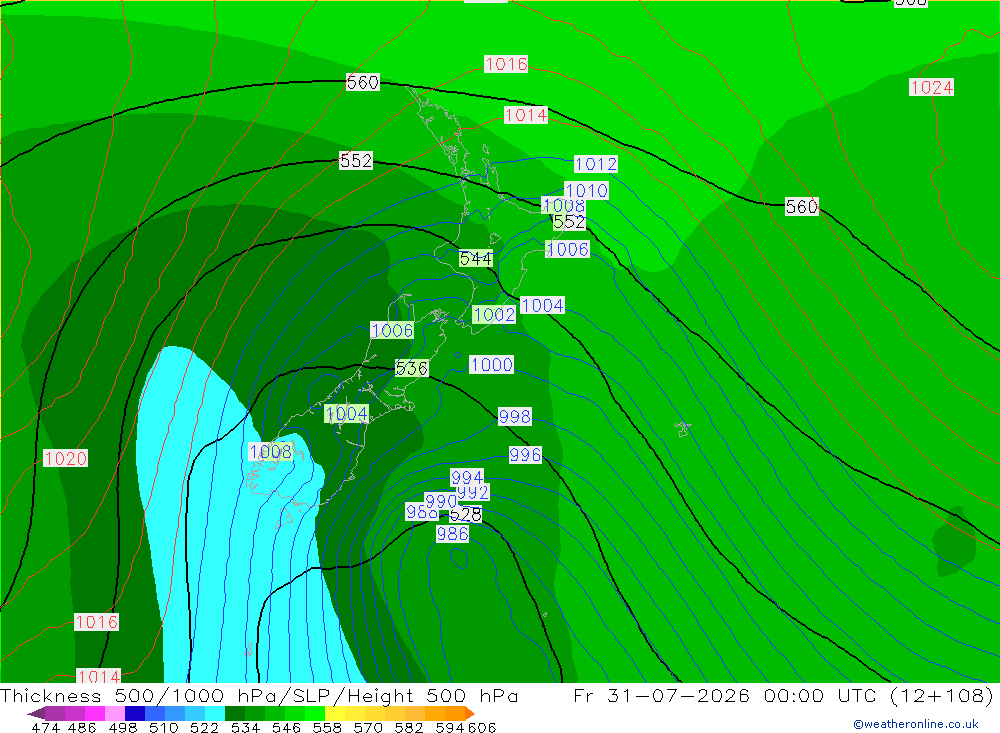Click the blue 986 isobar label
Screen dimensions: 1000x733
(x=453, y=533)
